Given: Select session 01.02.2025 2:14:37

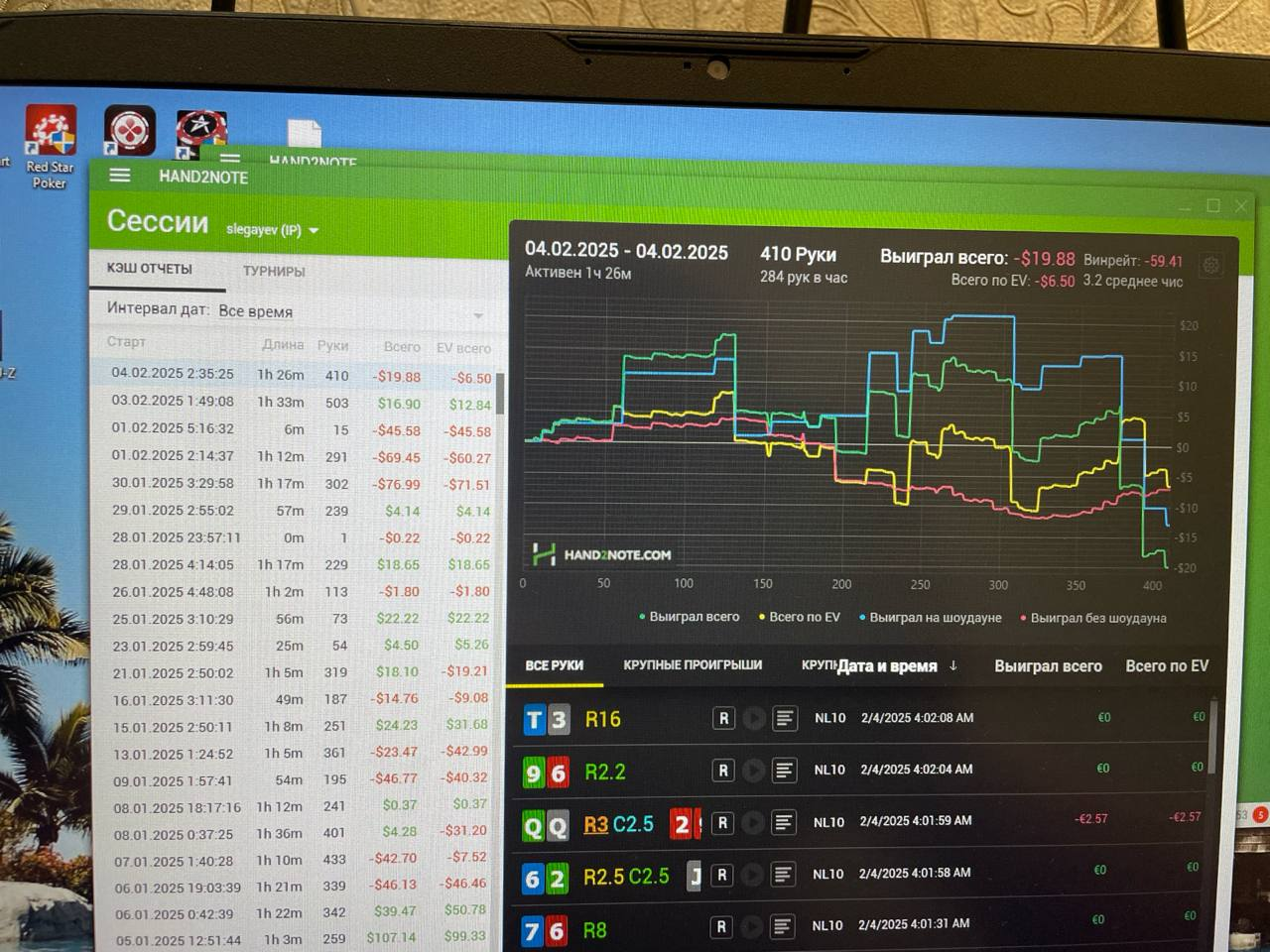Looking at the screenshot, I should point(299,456).
